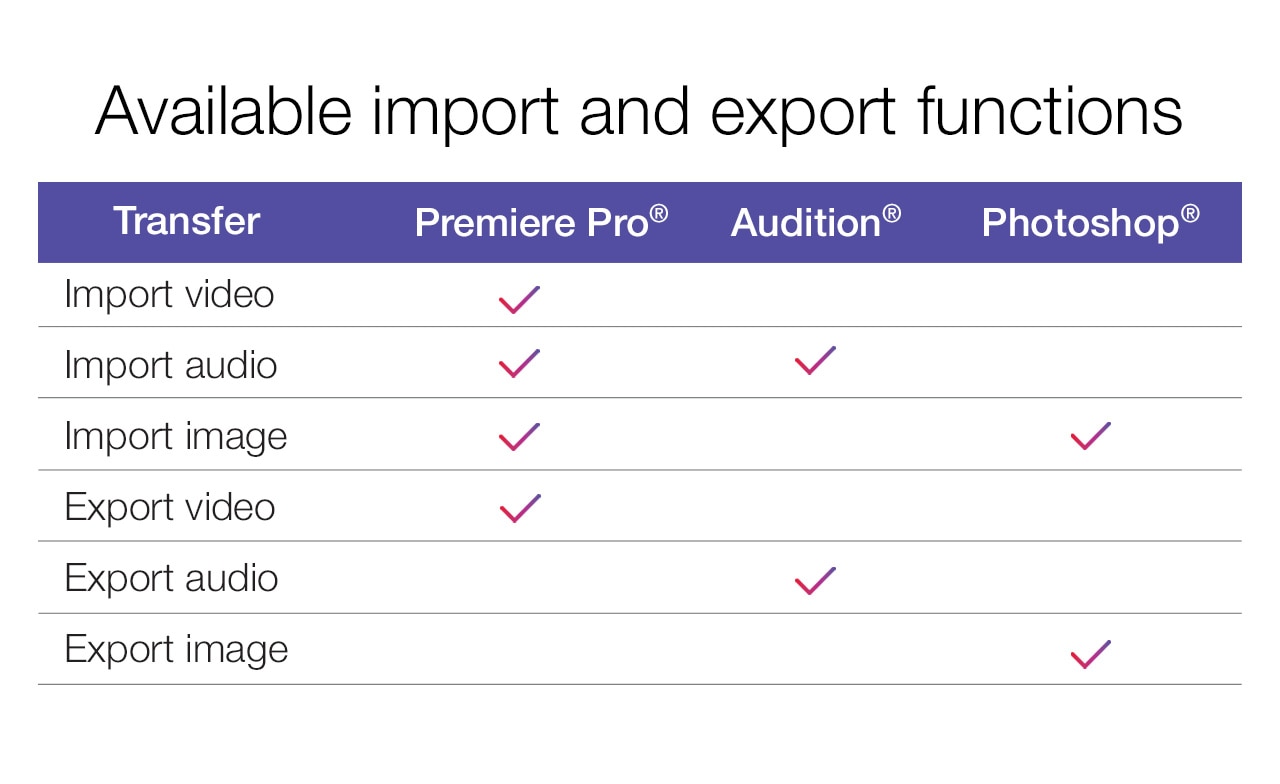
Task: Click the Available import and export functions title
Action: pyautogui.click(x=639, y=110)
